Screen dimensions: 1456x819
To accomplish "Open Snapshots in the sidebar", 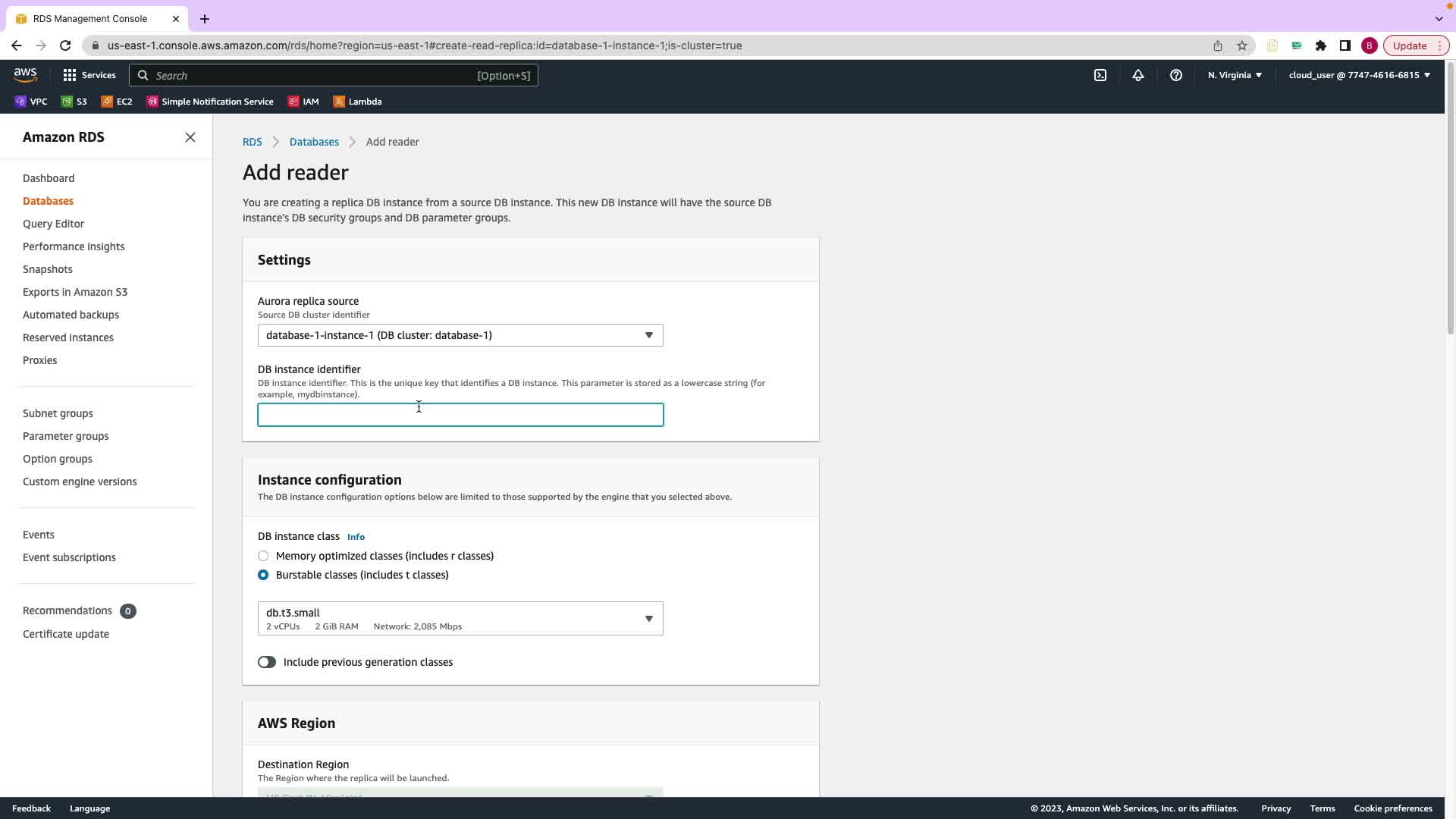I will 48,269.
